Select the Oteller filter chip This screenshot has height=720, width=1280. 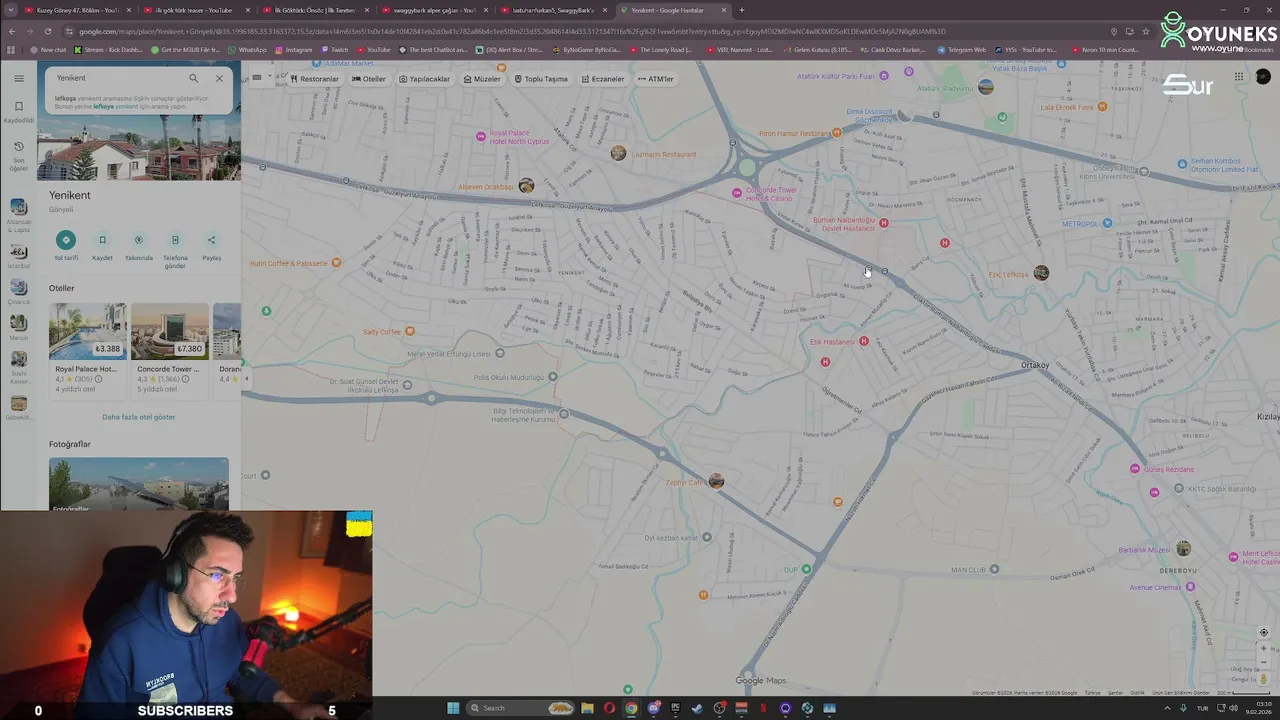pyautogui.click(x=368, y=79)
